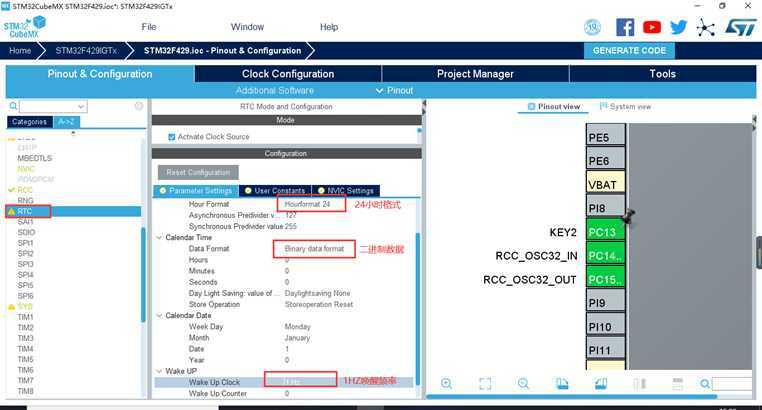Image resolution: width=762 pixels, height=410 pixels.
Task: Collapse the Wake UP group
Action: 159,371
